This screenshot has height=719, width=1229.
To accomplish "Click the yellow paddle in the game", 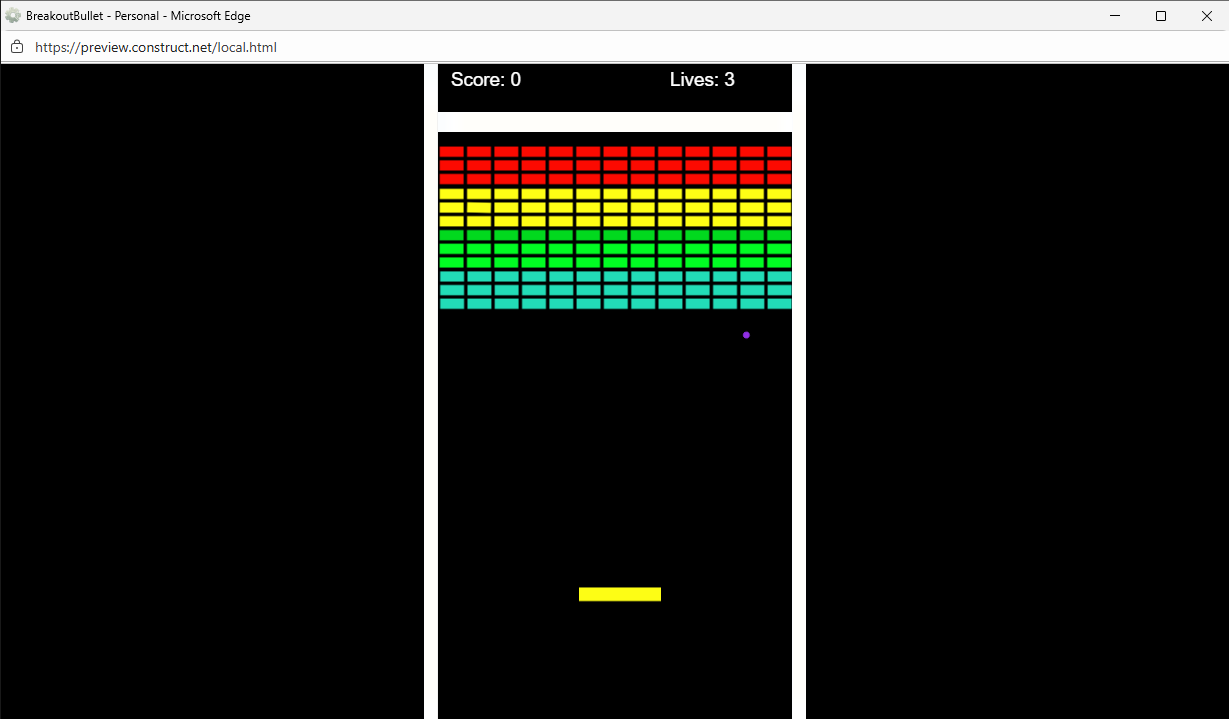I will tap(620, 594).
